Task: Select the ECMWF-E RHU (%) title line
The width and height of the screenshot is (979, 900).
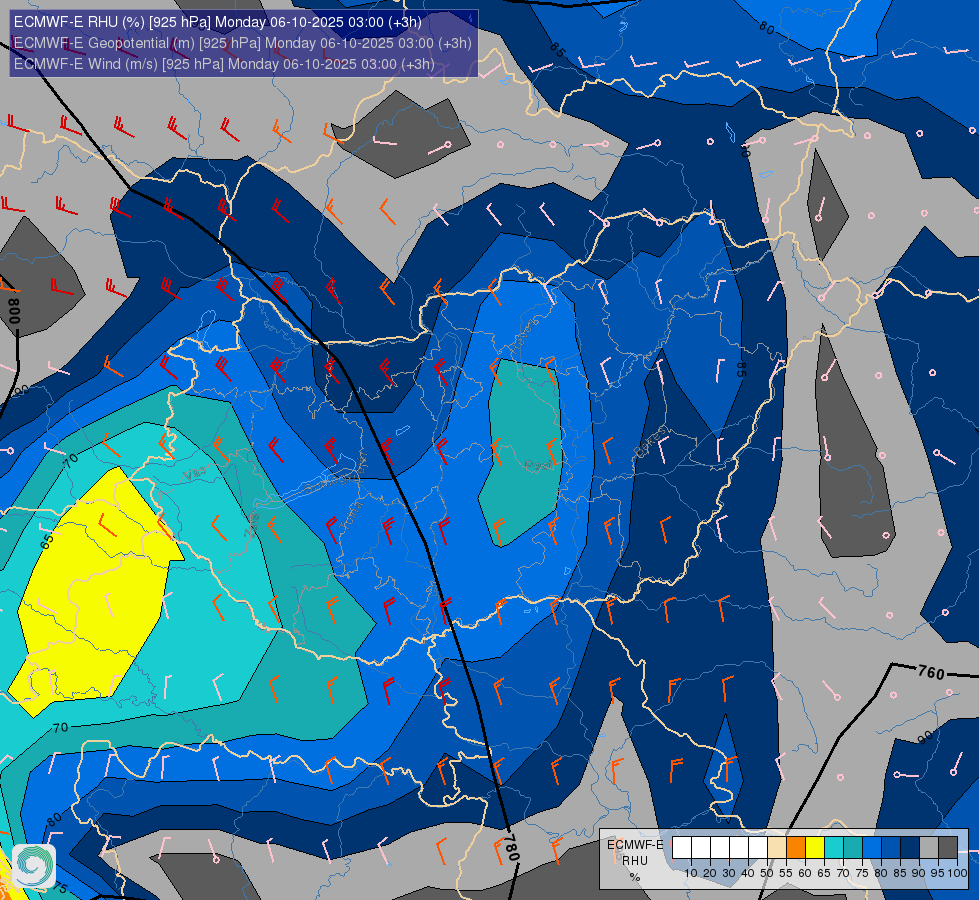Action: click(x=217, y=22)
